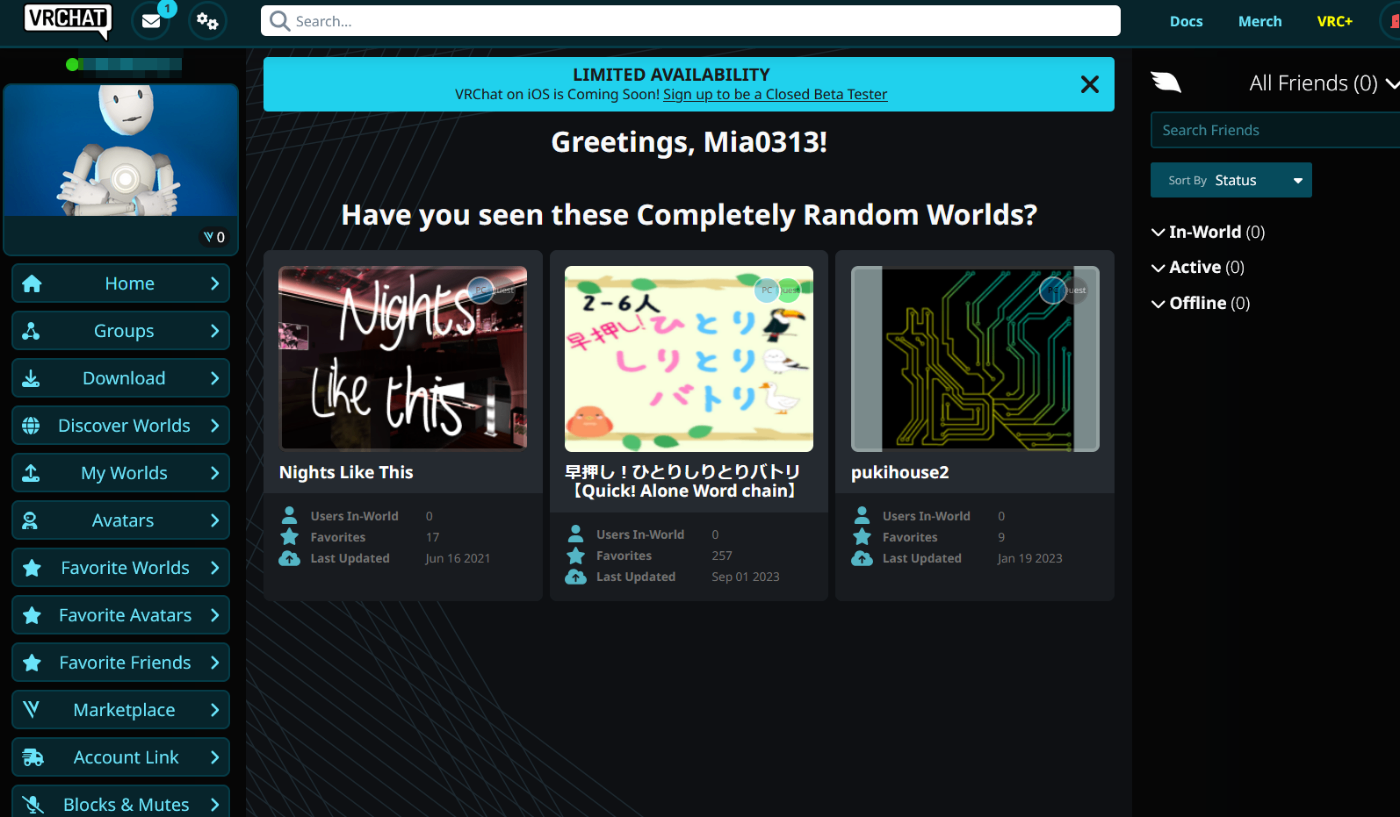Screen dimensions: 1400x817
Task: Click the pukihouse2 circuit thumbnail
Action: point(975,358)
